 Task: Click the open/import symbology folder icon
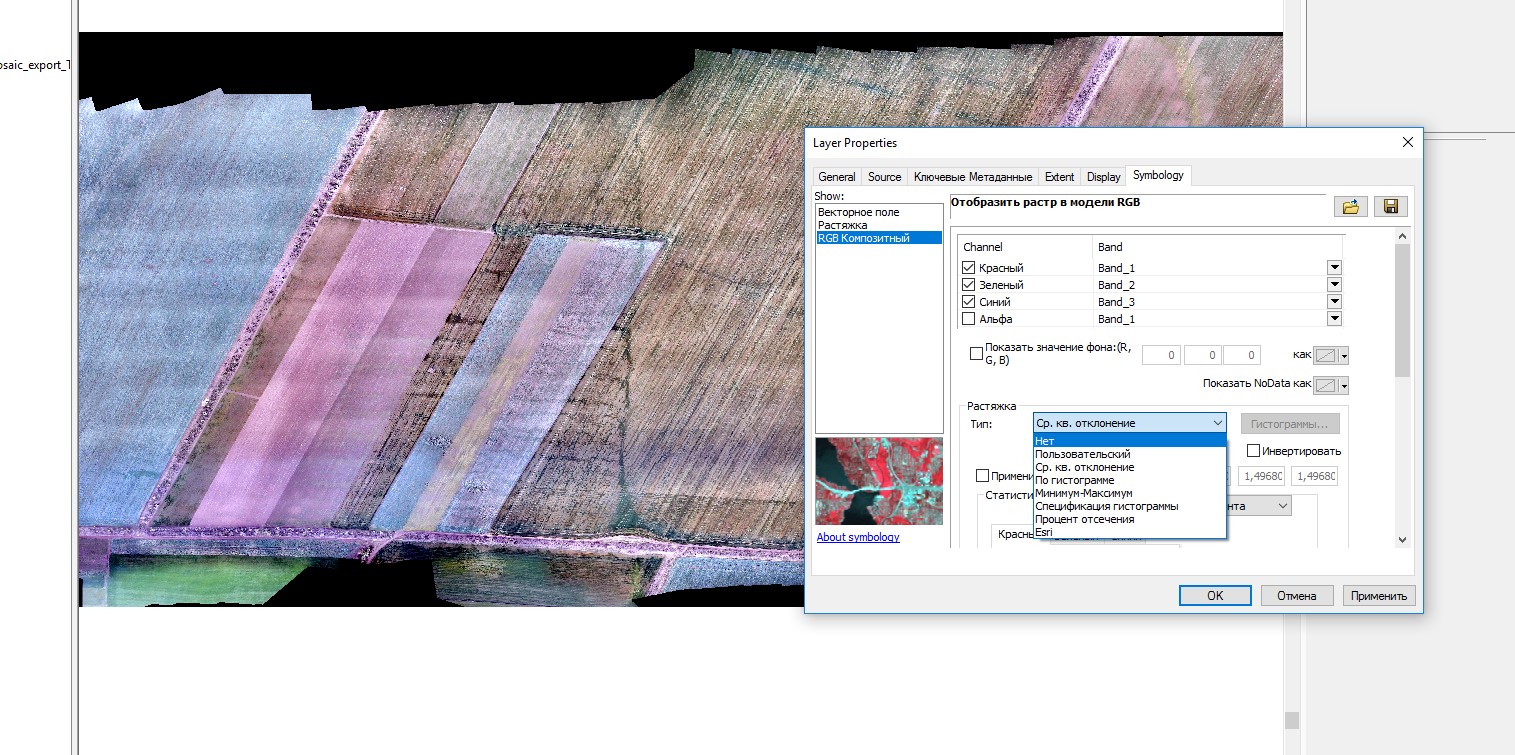1350,207
